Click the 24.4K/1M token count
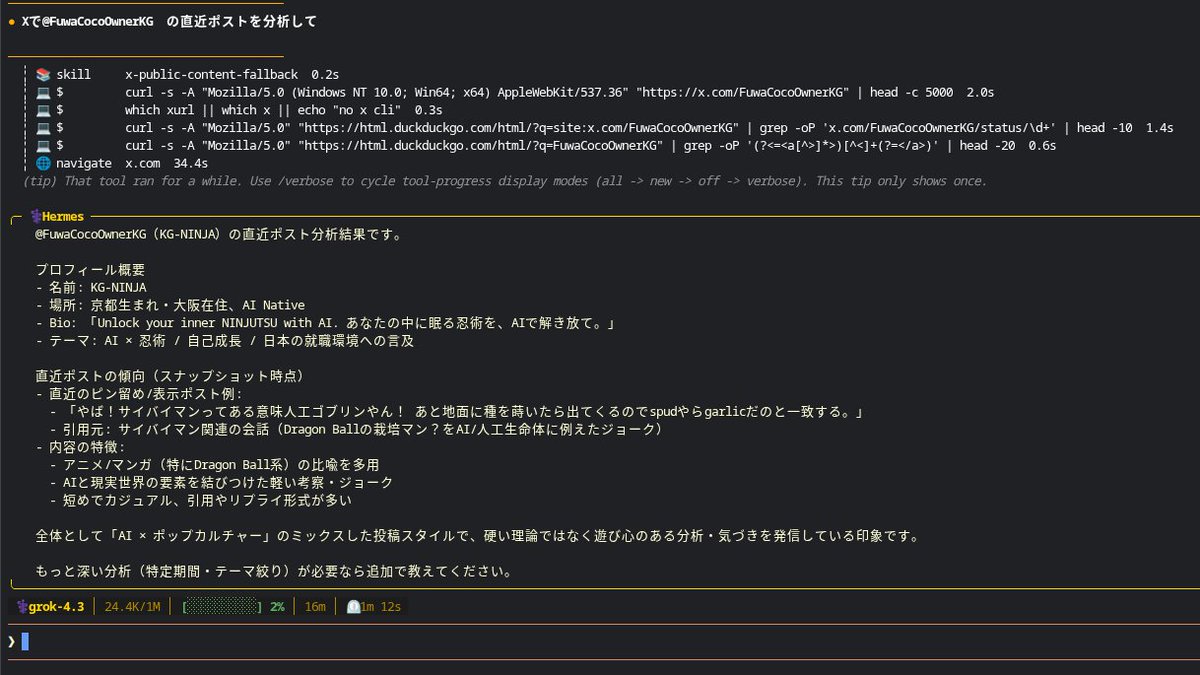1200x675 pixels. [132, 607]
